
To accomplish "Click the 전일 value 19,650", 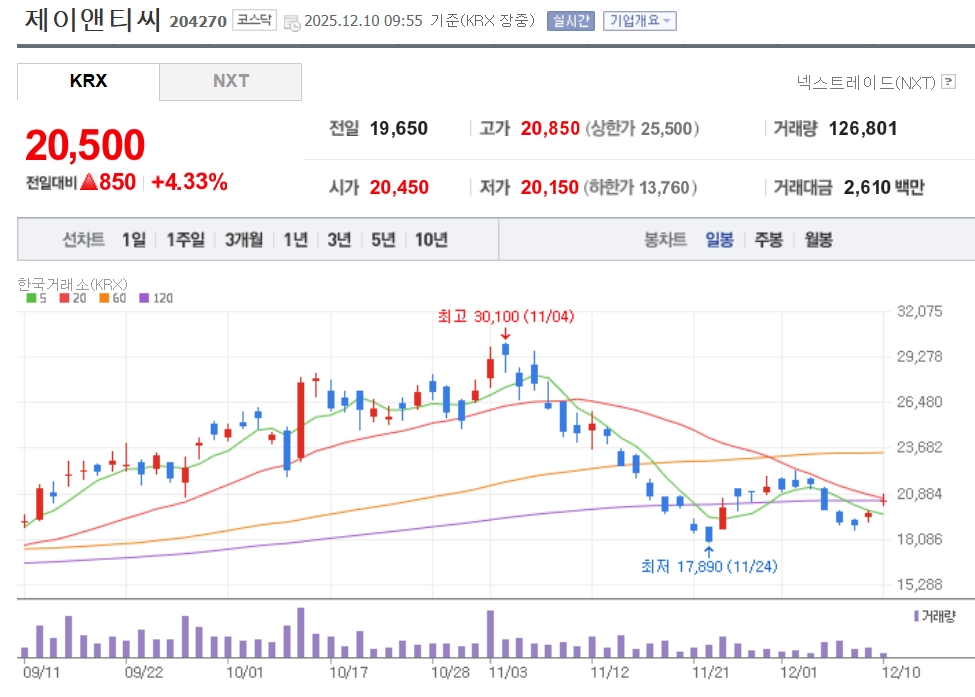I will tap(399, 129).
